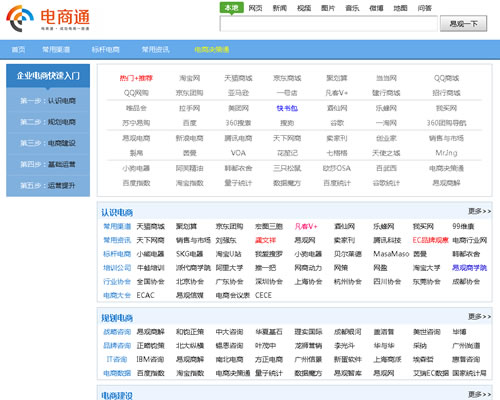Click the 四川协会 link
The width and height of the screenshot is (500, 400).
(387, 281)
